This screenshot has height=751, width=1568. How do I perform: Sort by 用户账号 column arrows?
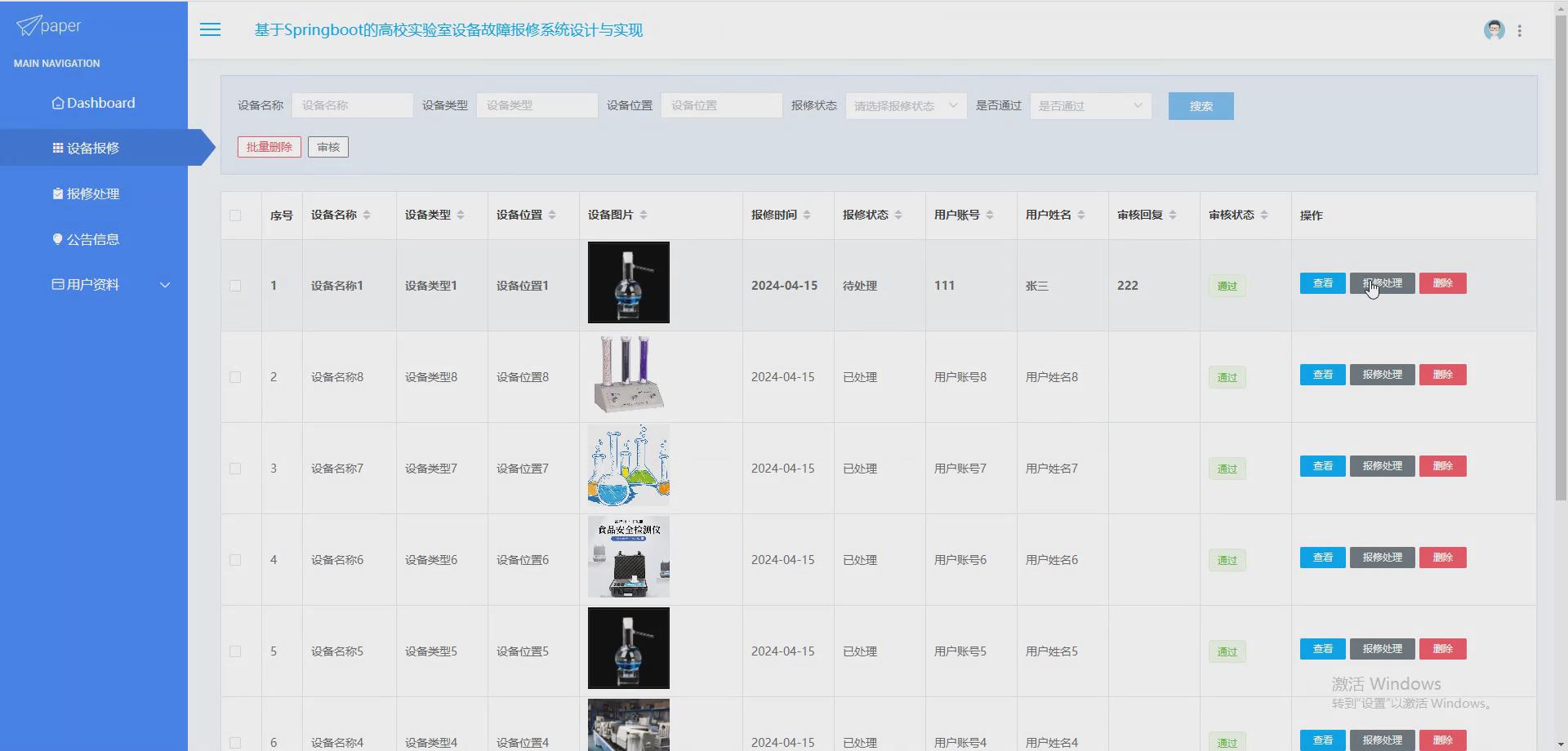pyautogui.click(x=990, y=215)
